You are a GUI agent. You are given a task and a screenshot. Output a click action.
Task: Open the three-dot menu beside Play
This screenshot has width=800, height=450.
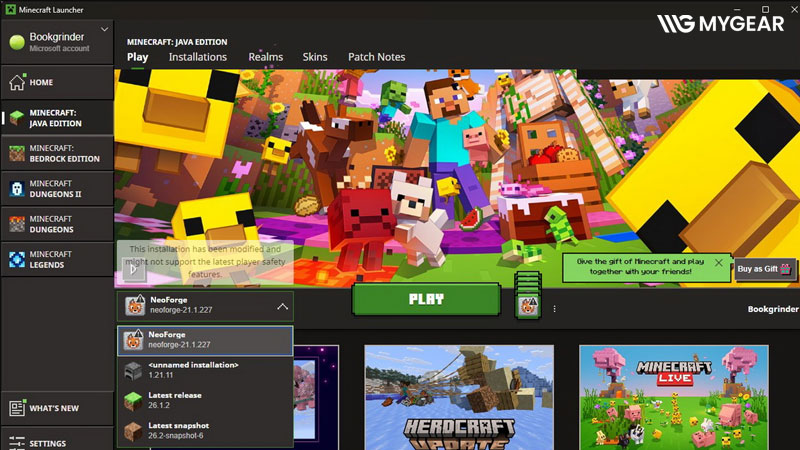[555, 309]
